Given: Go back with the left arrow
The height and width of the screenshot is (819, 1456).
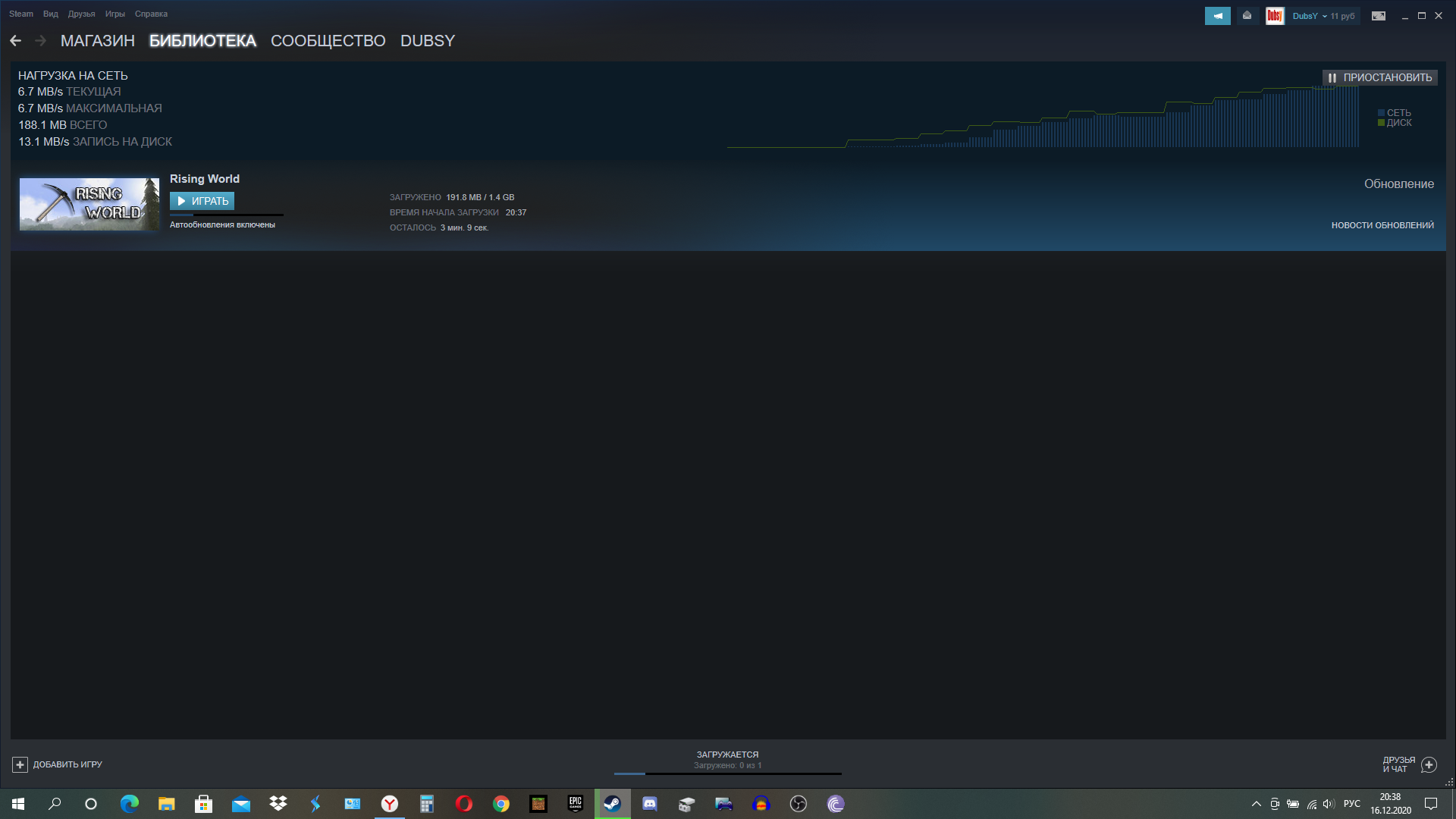Looking at the screenshot, I should [x=16, y=41].
